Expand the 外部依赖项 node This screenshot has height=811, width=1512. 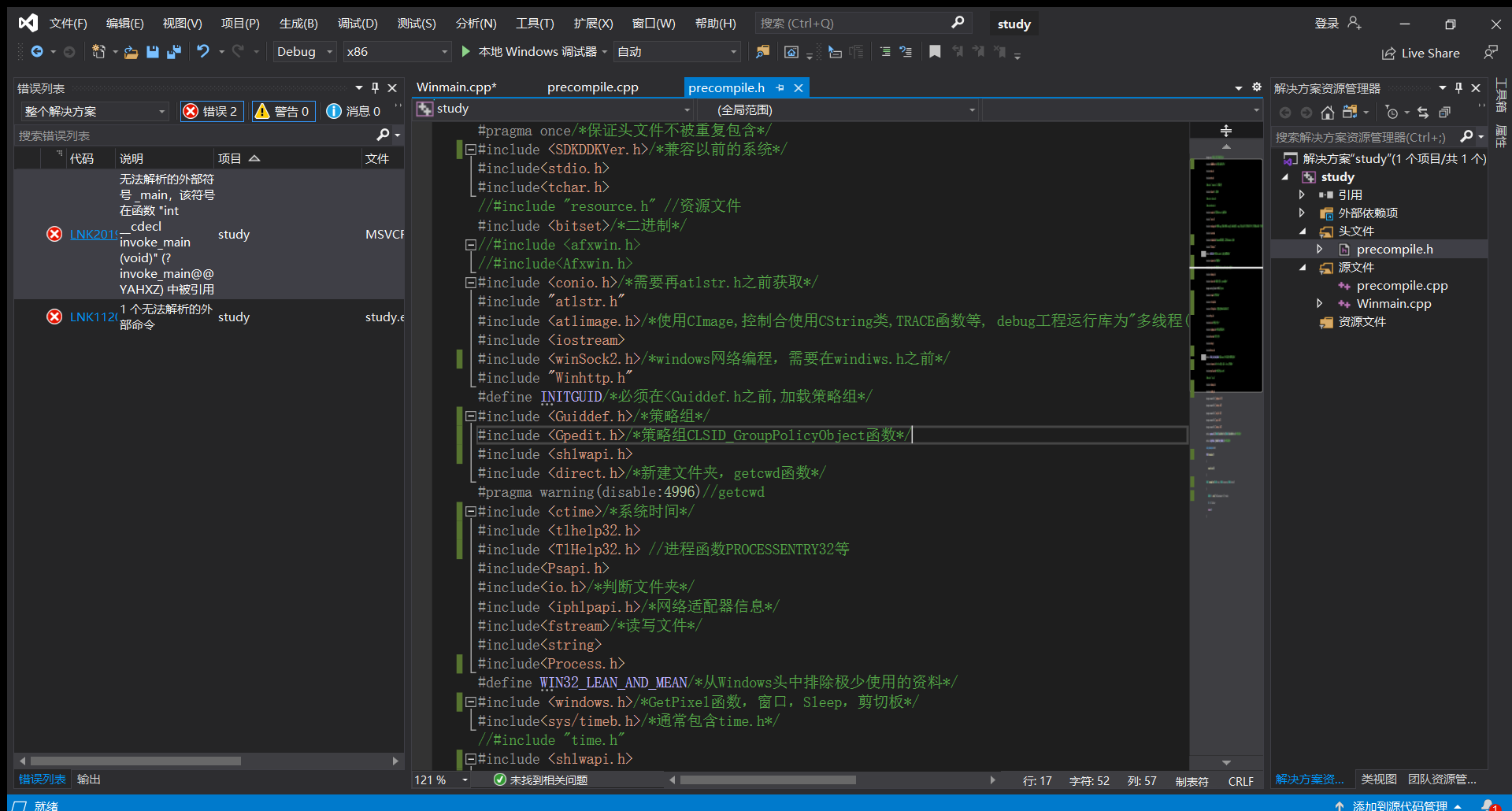[x=1302, y=213]
